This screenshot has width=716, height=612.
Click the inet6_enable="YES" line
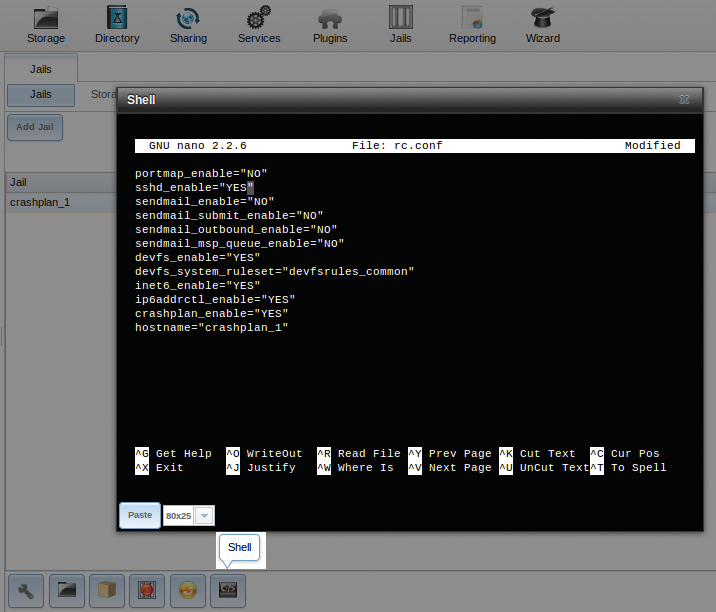point(198,285)
